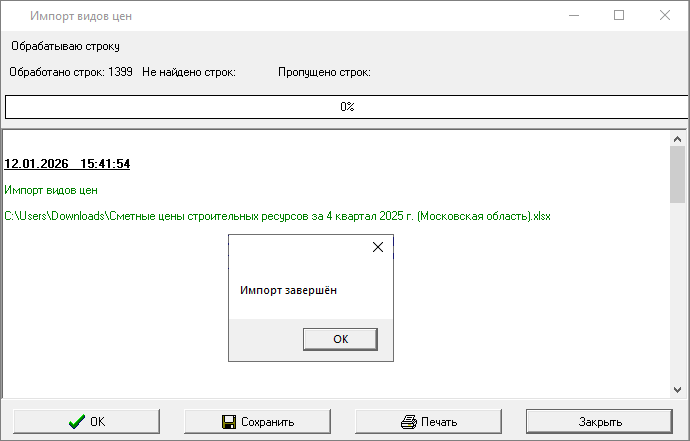The image size is (690, 441).
Task: Click the log scrollbar down arrow
Action: pyautogui.click(x=677, y=390)
